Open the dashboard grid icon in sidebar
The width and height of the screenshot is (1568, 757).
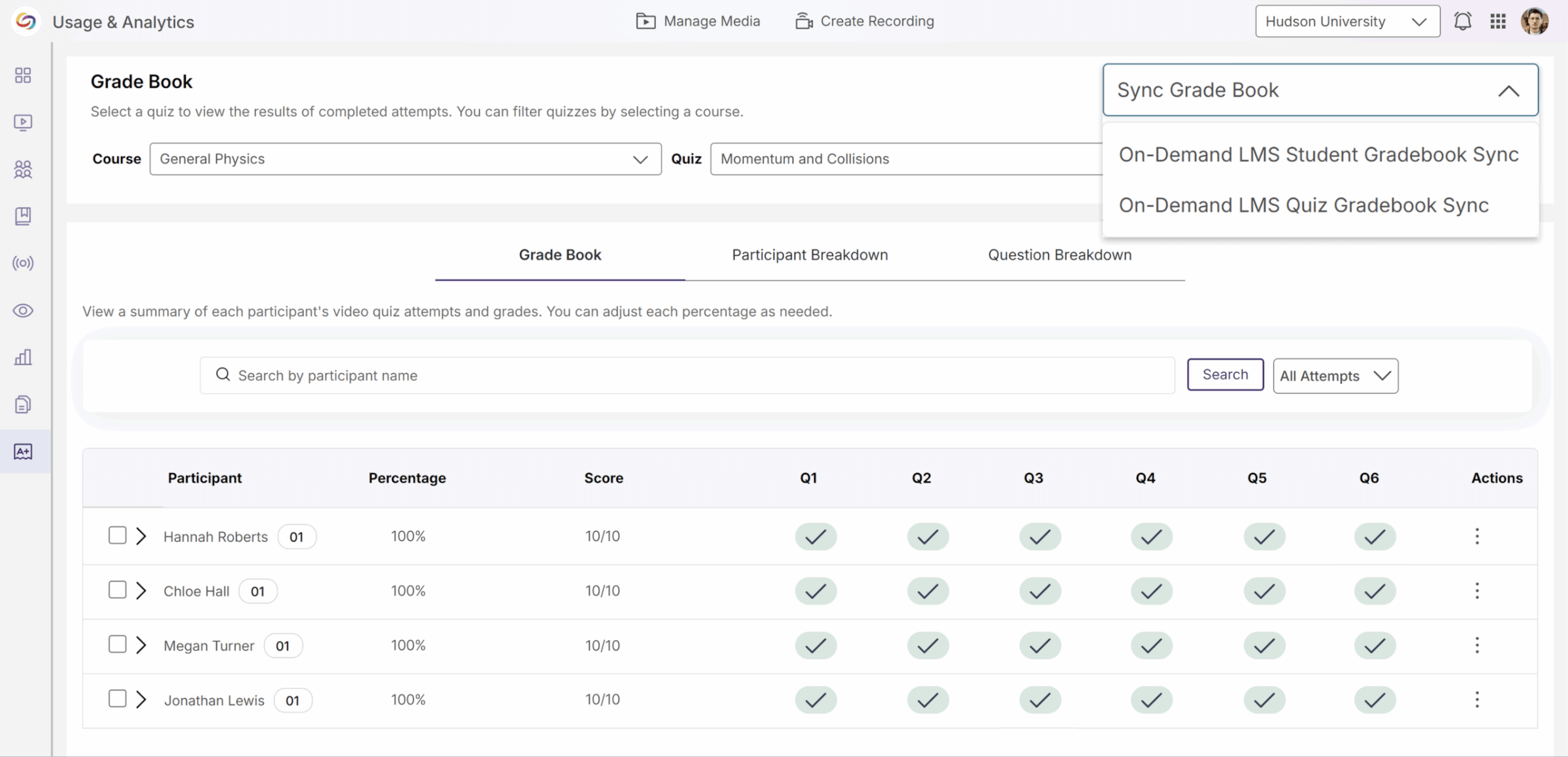(x=23, y=75)
